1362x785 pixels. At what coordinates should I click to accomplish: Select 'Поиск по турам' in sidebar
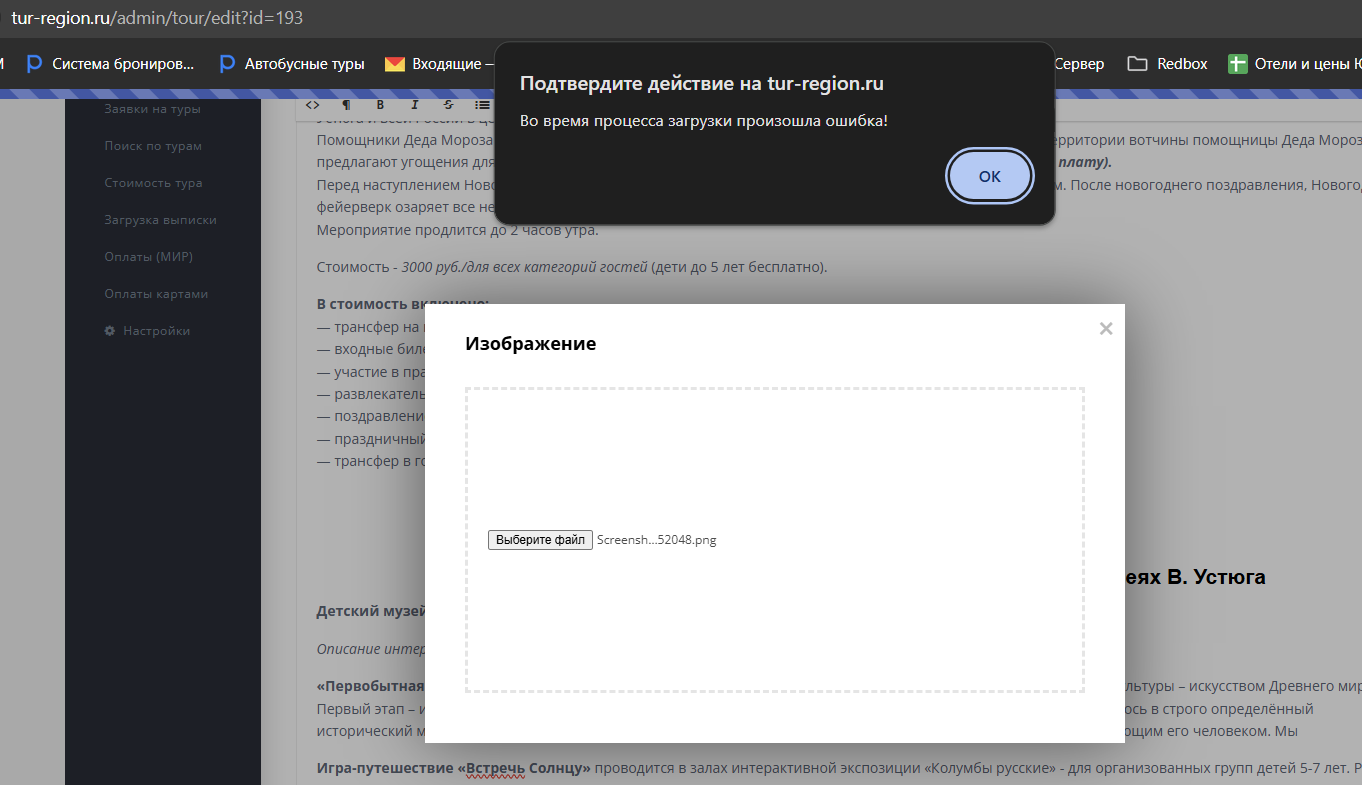pyautogui.click(x=153, y=146)
